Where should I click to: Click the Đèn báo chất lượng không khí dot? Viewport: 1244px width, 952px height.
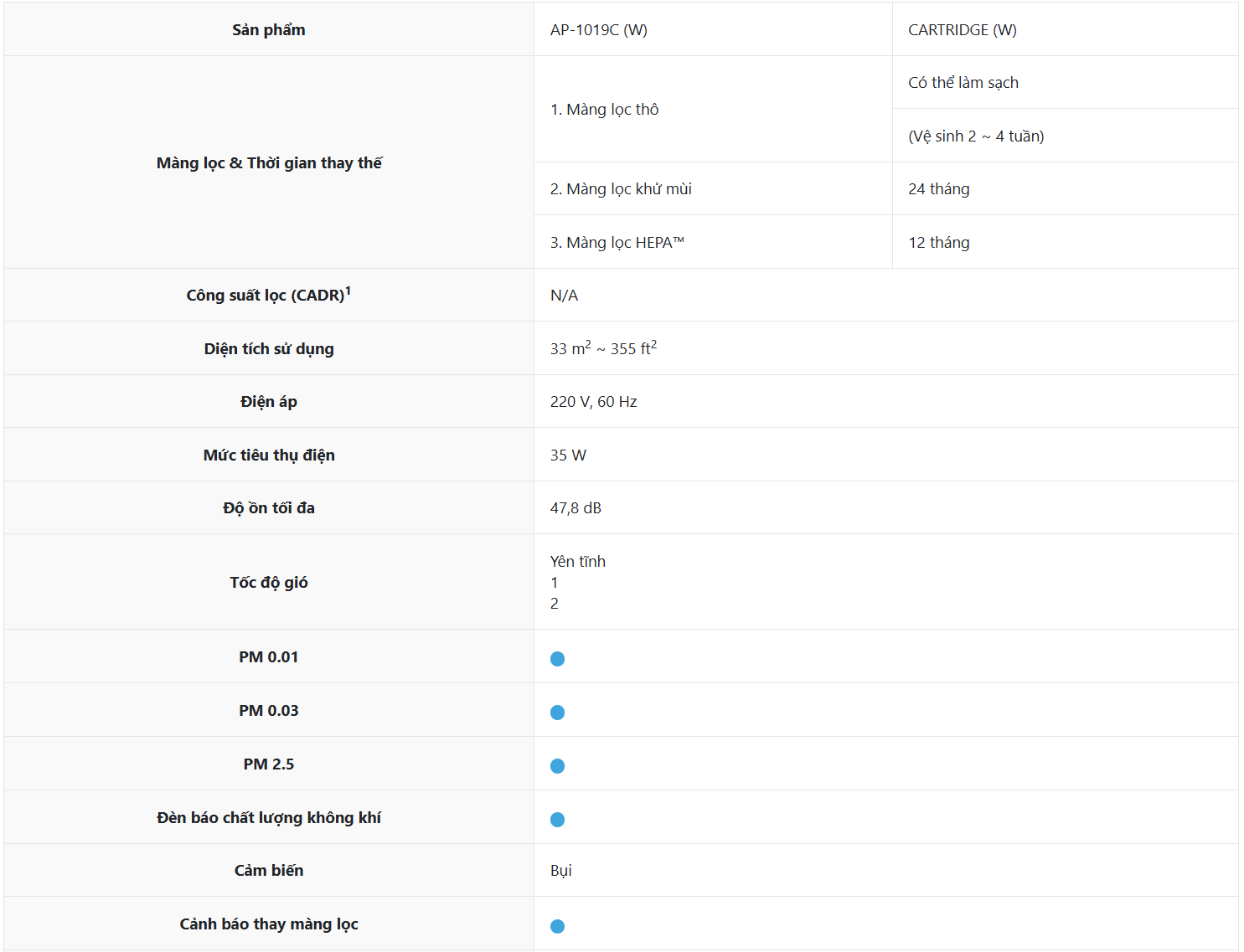pyautogui.click(x=557, y=820)
